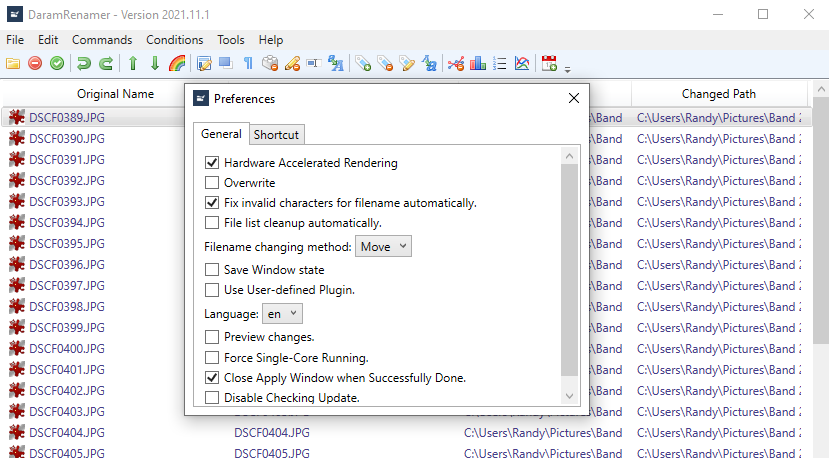Click the brick-with-minus delete block icon
Viewport: 829px width, 458px height.
pyautogui.click(x=270, y=64)
